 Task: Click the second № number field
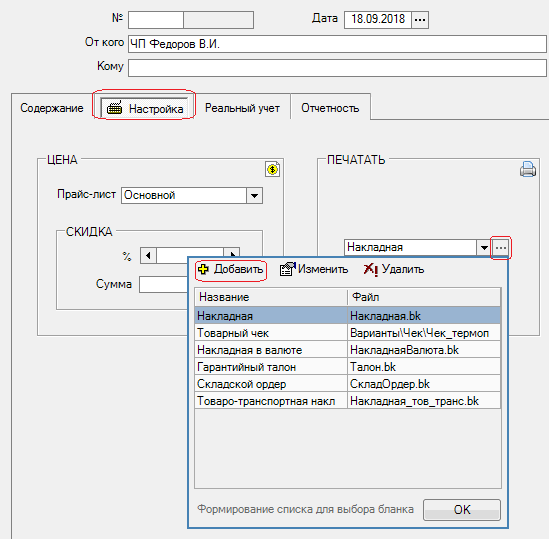[x=218, y=20]
